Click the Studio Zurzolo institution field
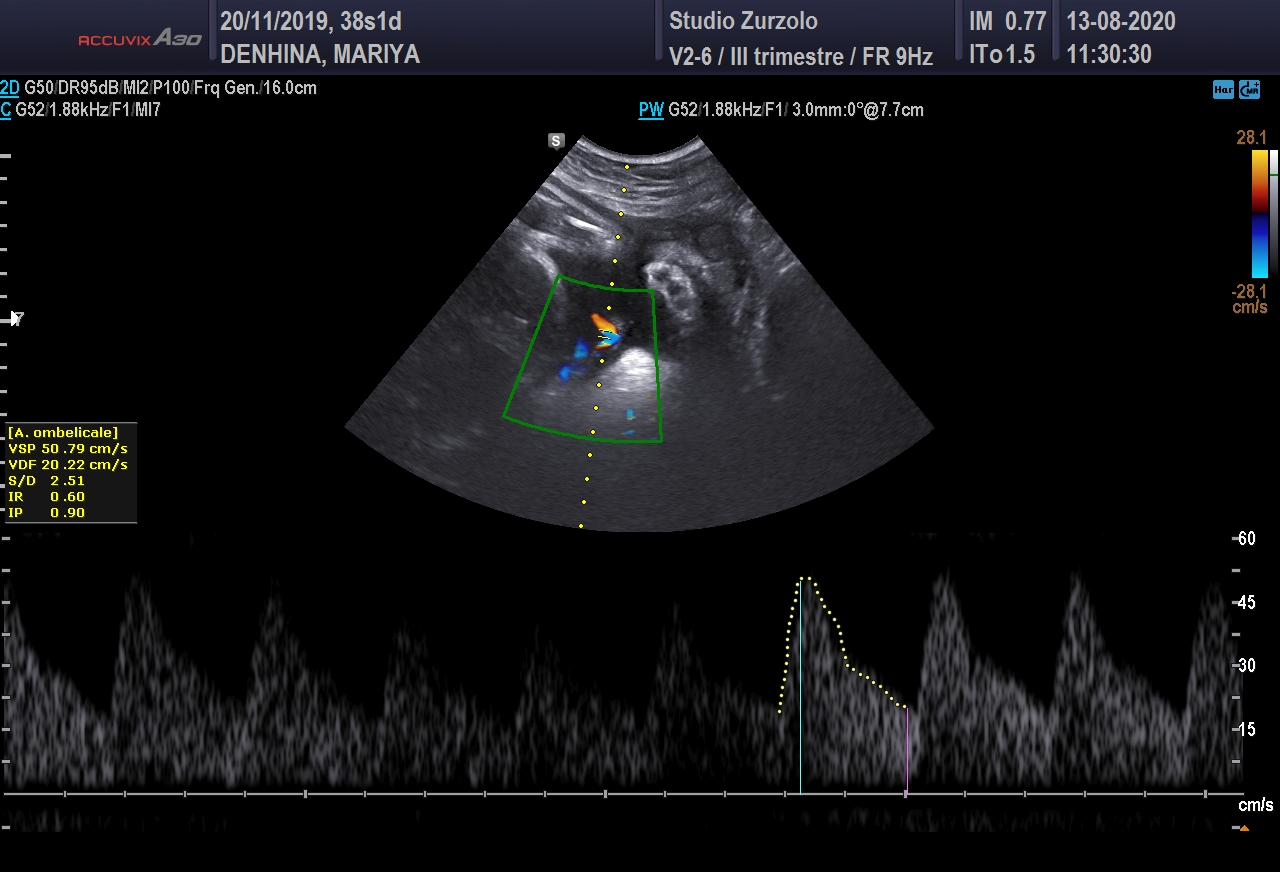 coord(743,21)
